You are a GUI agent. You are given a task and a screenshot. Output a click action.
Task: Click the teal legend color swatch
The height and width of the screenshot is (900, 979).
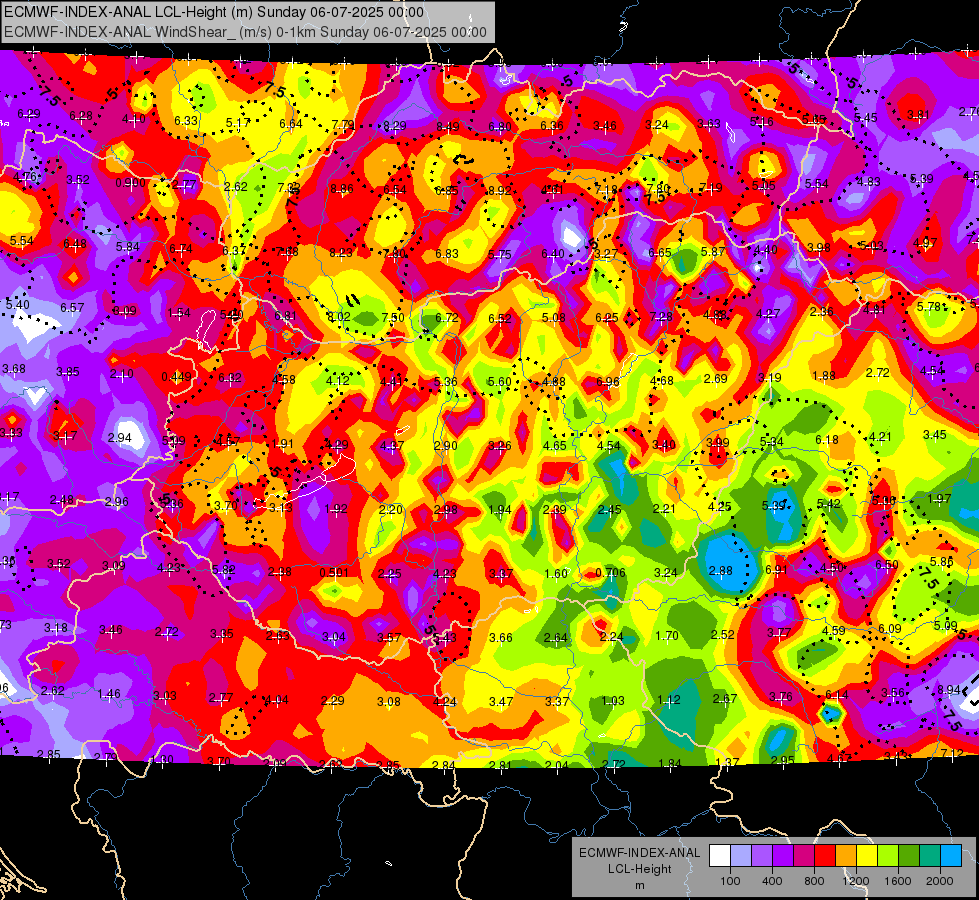(930, 856)
